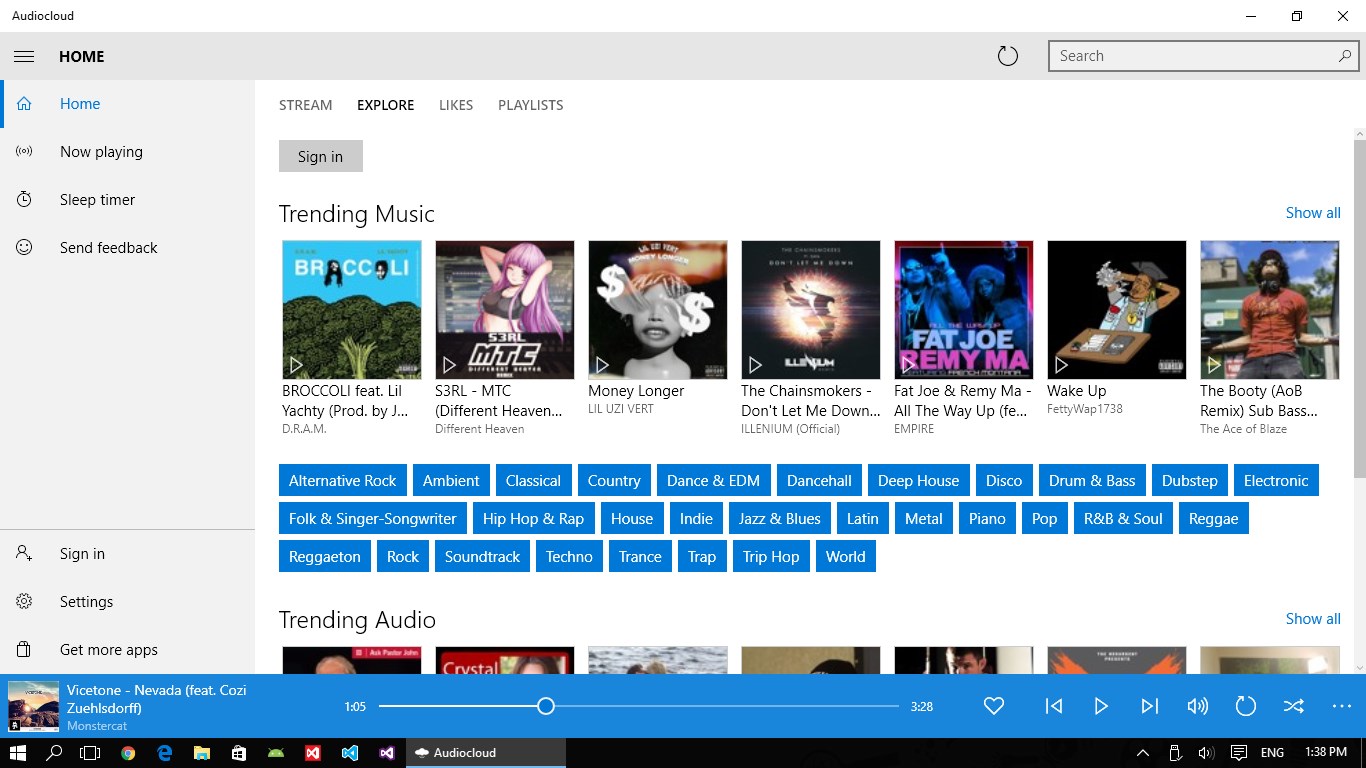Switch to the EXPLORE tab

click(385, 105)
